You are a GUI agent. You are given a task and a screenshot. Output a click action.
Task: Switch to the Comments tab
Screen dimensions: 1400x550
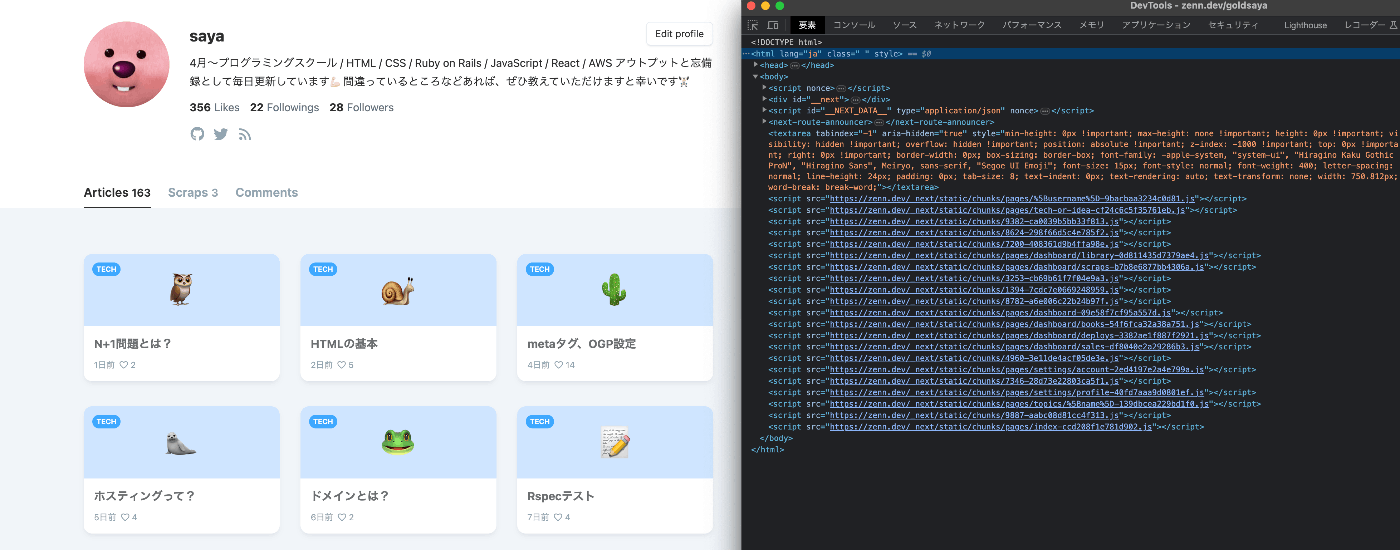point(266,193)
